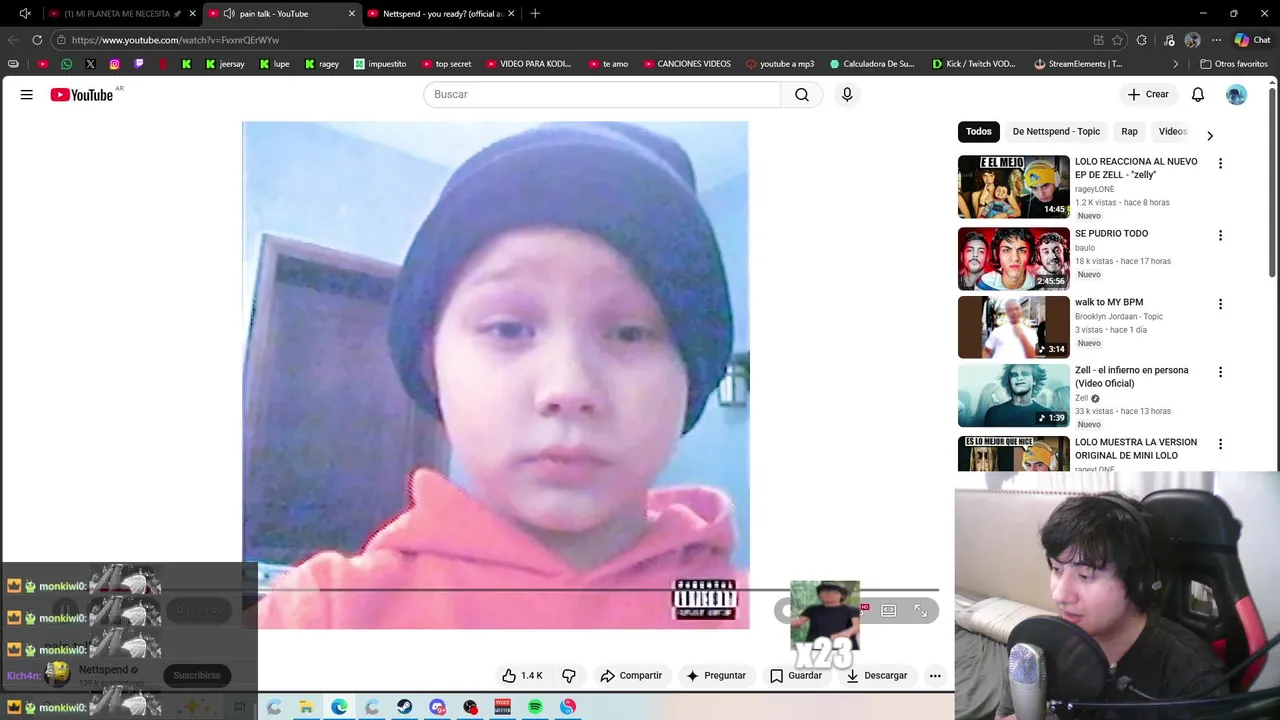The height and width of the screenshot is (720, 1280).
Task: Mute the pain talk tab speaker icon
Action: click(x=229, y=14)
